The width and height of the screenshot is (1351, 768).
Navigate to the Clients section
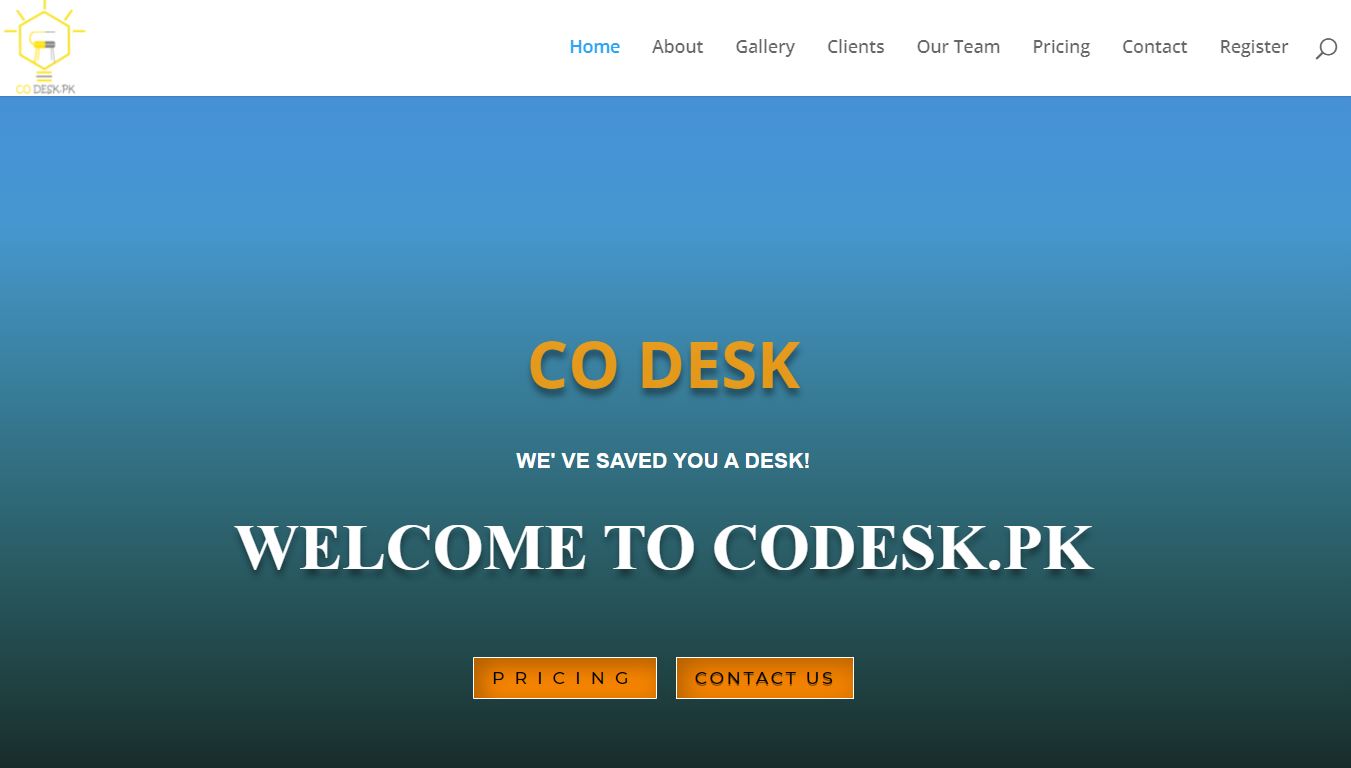pyautogui.click(x=855, y=47)
